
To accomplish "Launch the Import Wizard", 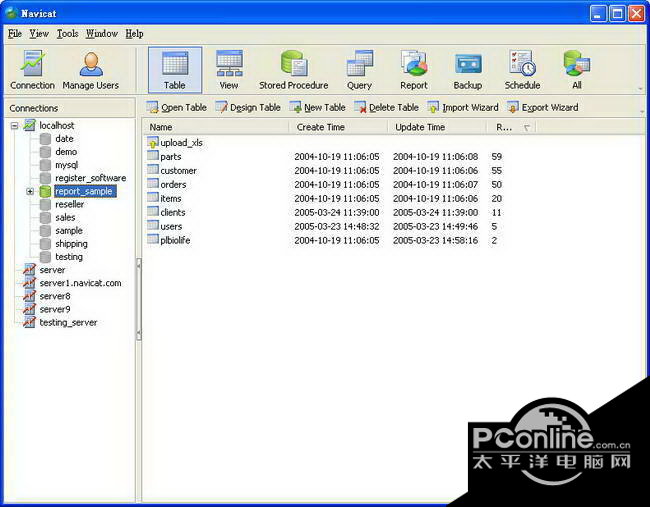I will (463, 107).
